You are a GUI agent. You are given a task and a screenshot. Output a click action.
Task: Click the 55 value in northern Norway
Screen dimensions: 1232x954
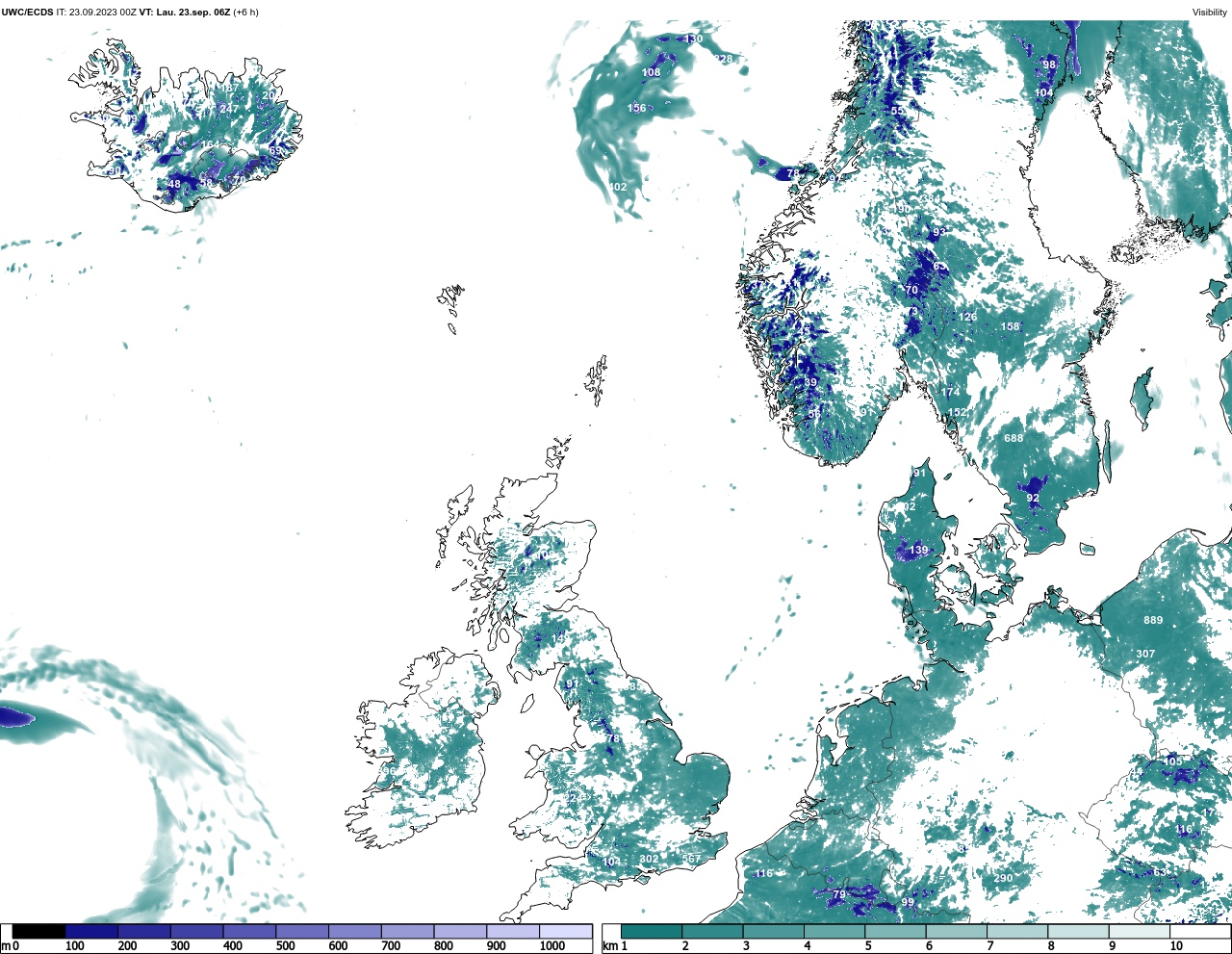(x=897, y=111)
